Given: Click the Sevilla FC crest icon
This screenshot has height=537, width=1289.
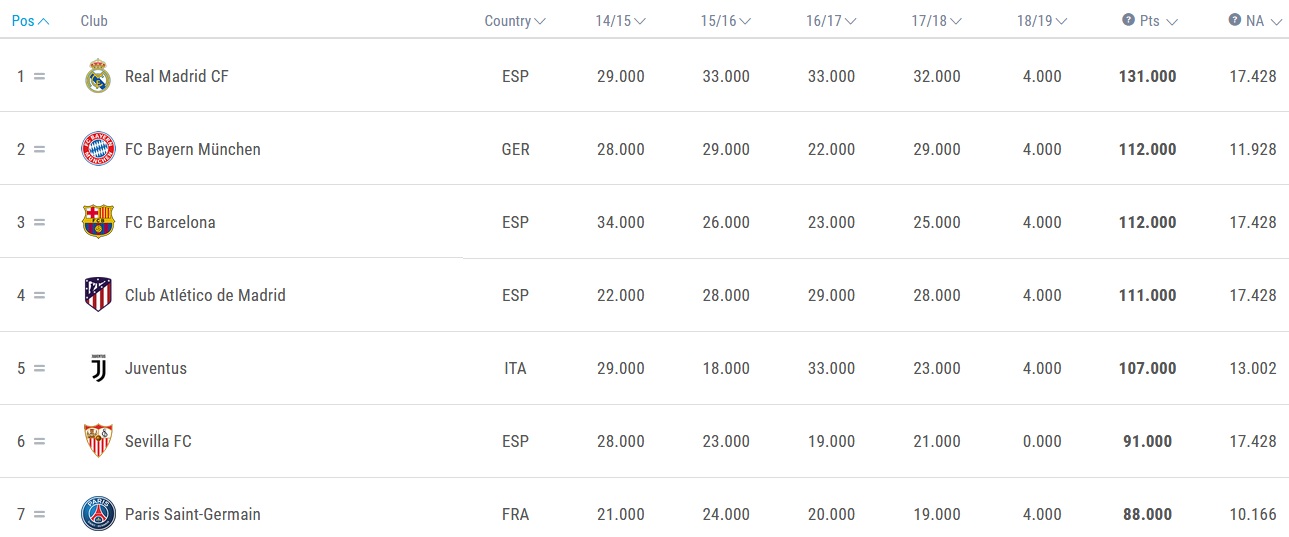Looking at the screenshot, I should click(x=98, y=441).
